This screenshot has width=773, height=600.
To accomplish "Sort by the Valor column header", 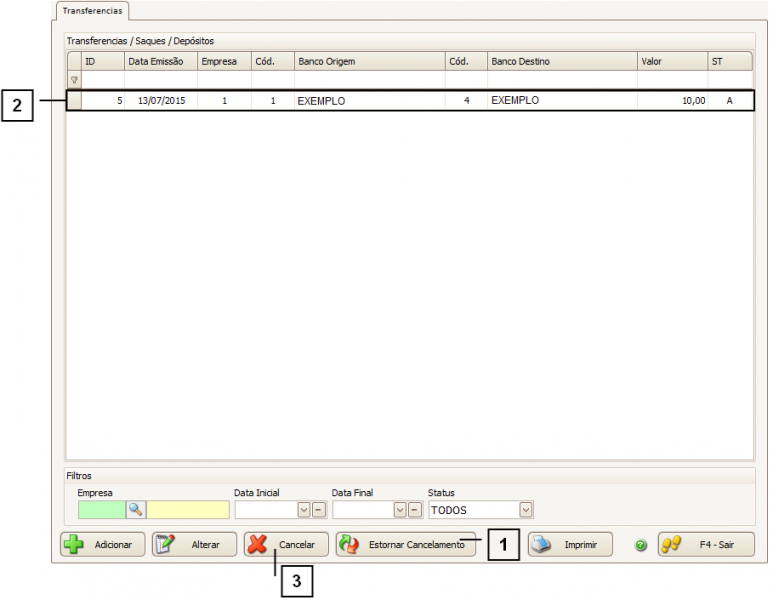I will click(x=671, y=62).
